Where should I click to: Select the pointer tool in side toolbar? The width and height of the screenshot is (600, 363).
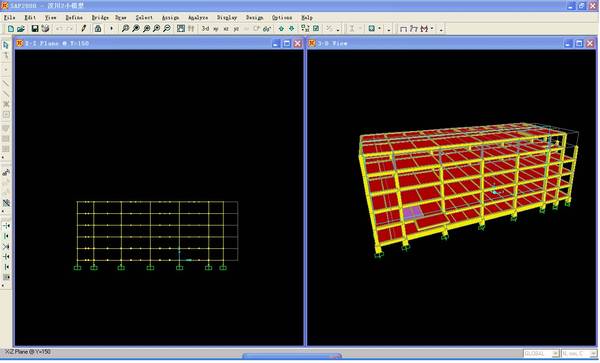(x=6, y=45)
